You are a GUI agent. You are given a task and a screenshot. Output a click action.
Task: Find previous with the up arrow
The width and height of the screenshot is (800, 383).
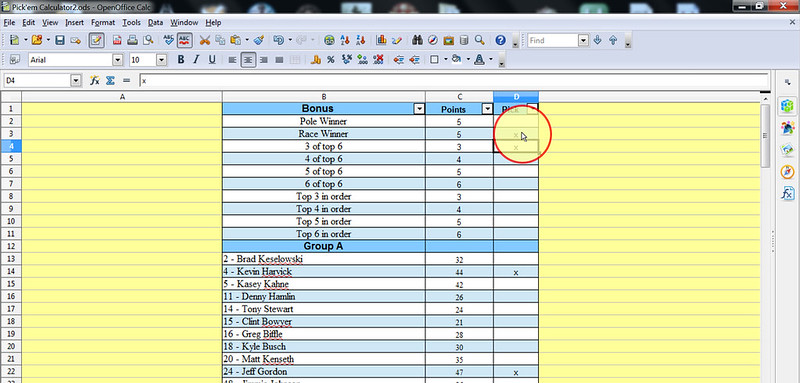click(613, 40)
